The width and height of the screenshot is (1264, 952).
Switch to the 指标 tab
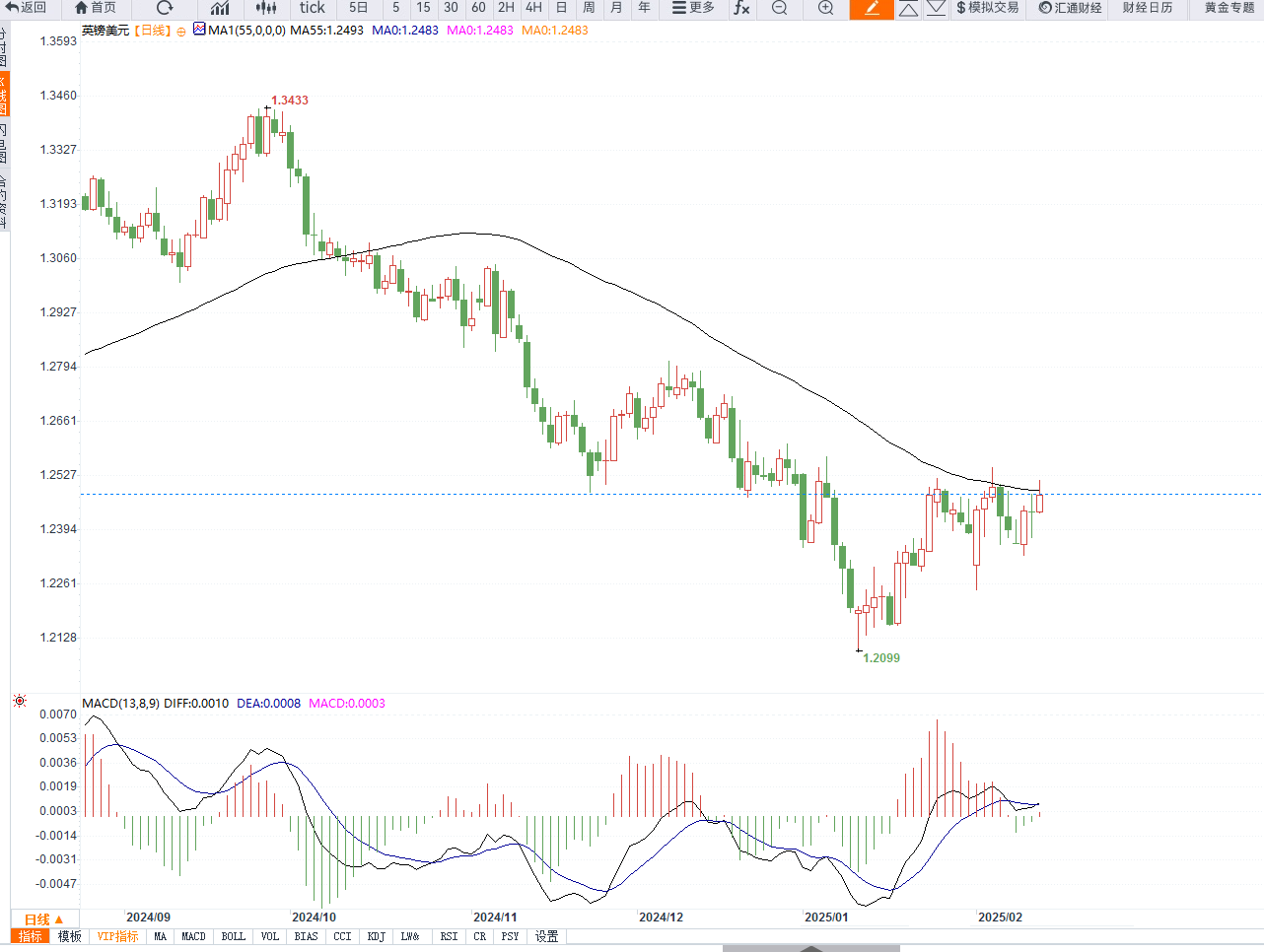(x=31, y=936)
